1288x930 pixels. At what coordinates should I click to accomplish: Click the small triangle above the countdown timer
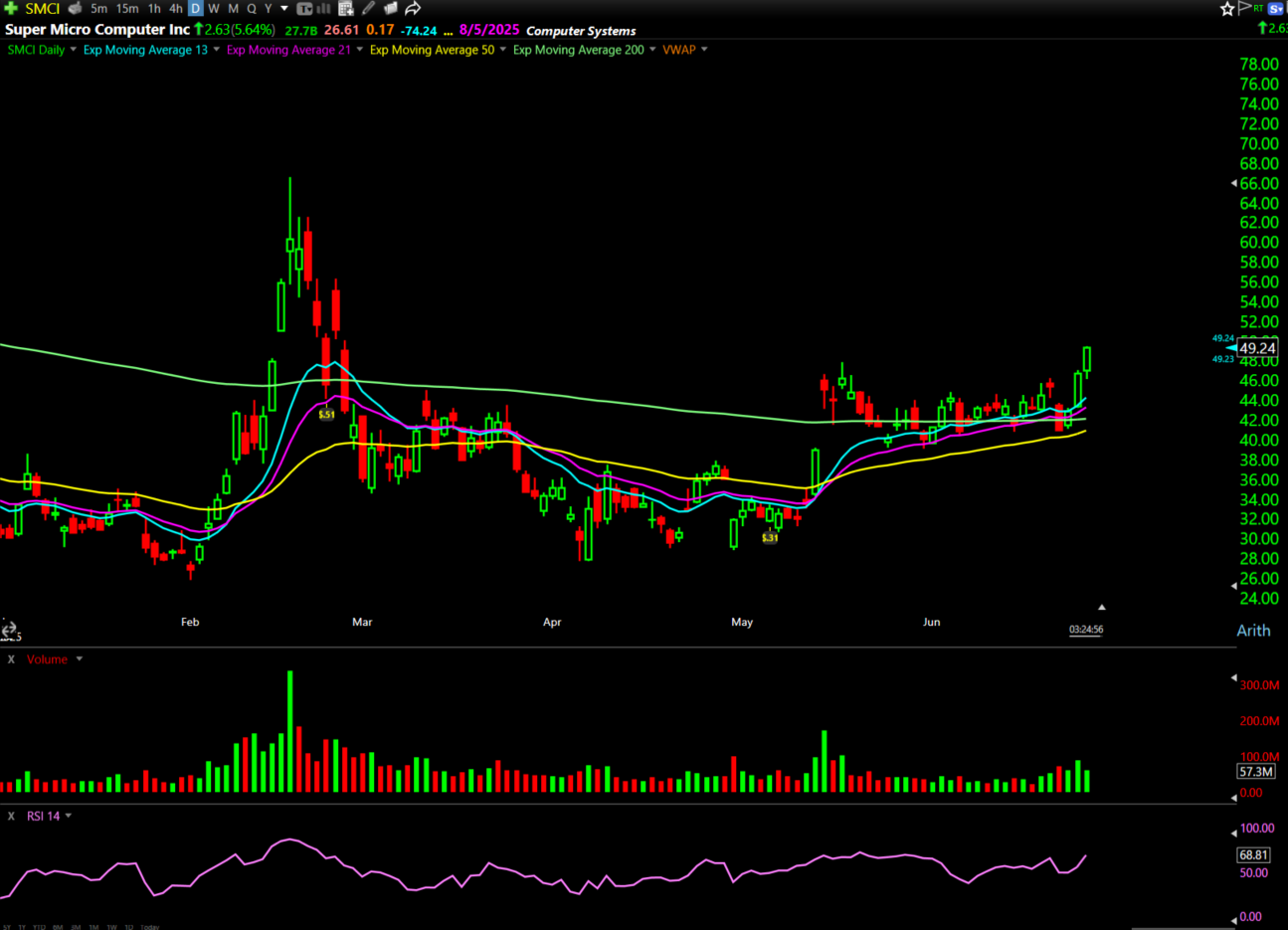[x=1101, y=607]
